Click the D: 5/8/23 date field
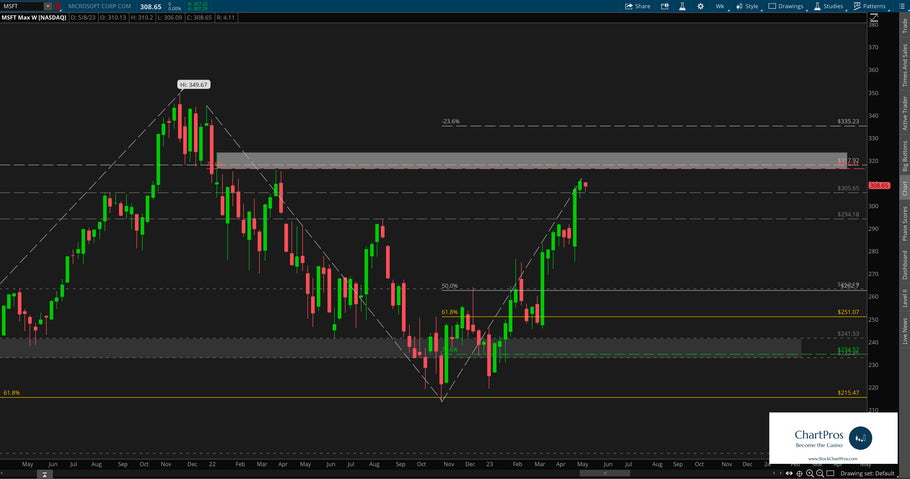This screenshot has width=910, height=479. coord(83,17)
